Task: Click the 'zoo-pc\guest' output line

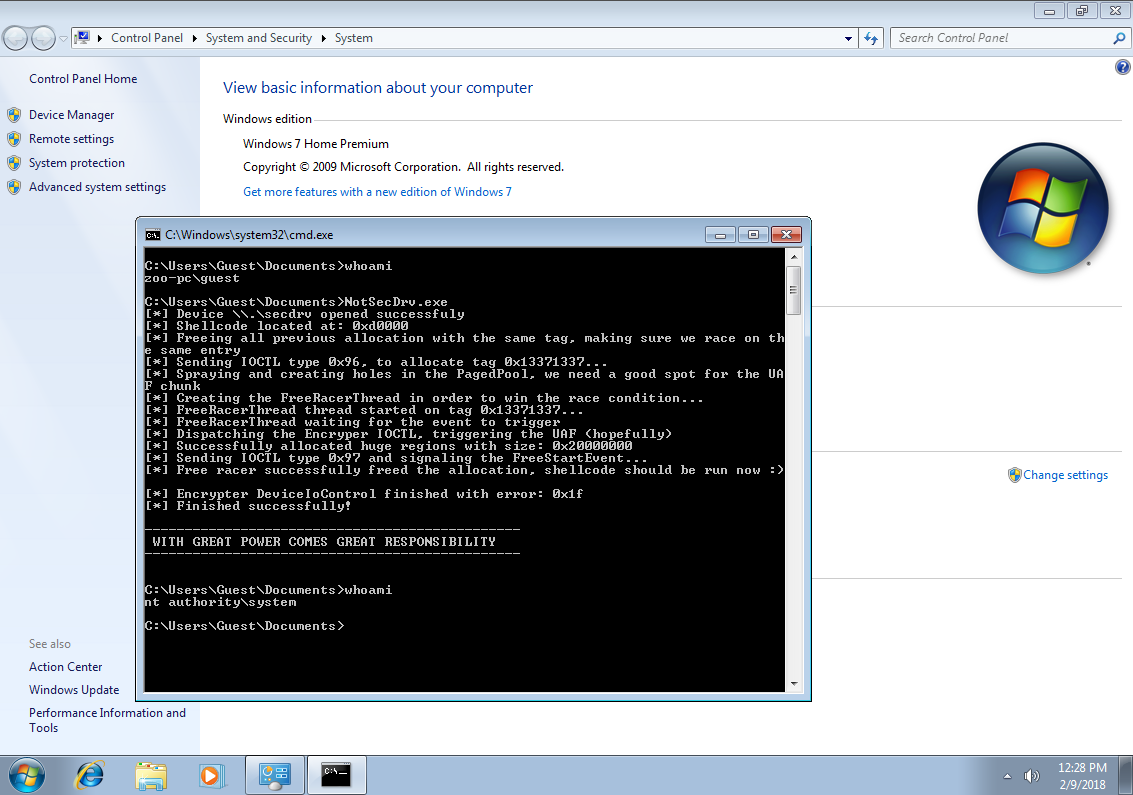Action: click(192, 278)
